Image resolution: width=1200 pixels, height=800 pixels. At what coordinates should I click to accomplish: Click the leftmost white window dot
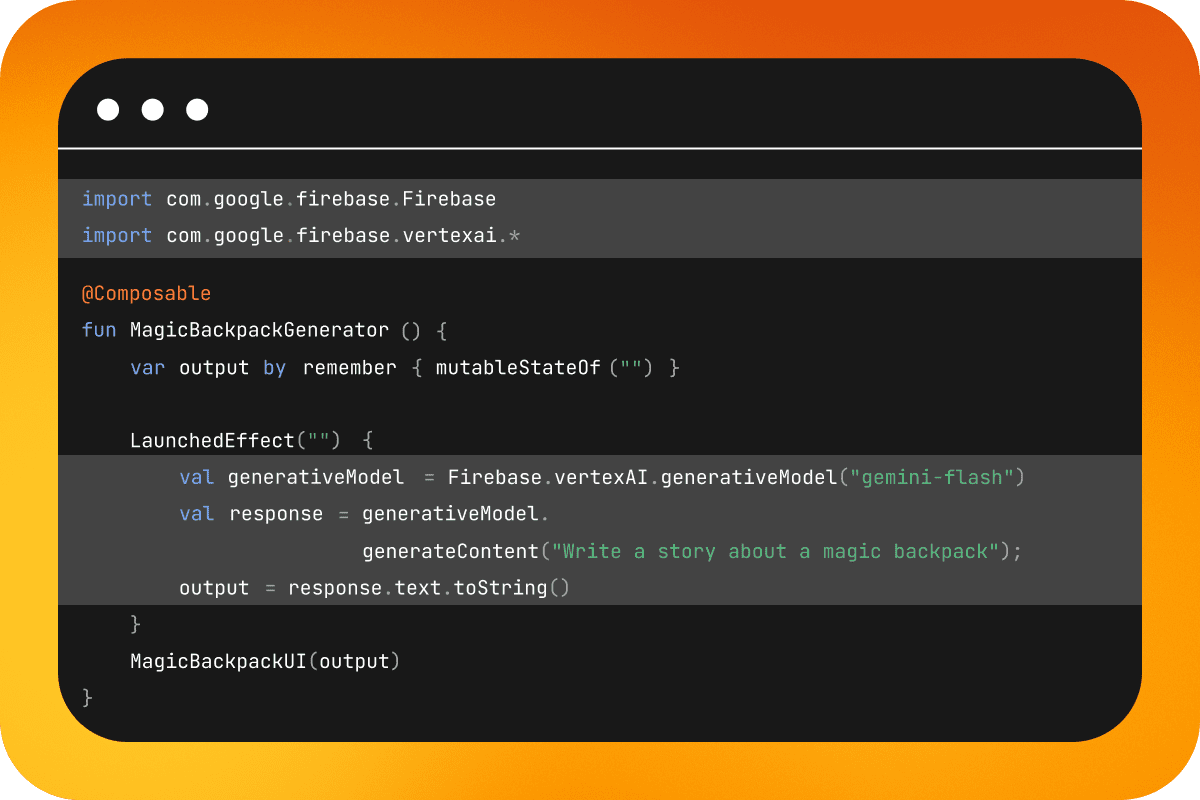(x=108, y=110)
